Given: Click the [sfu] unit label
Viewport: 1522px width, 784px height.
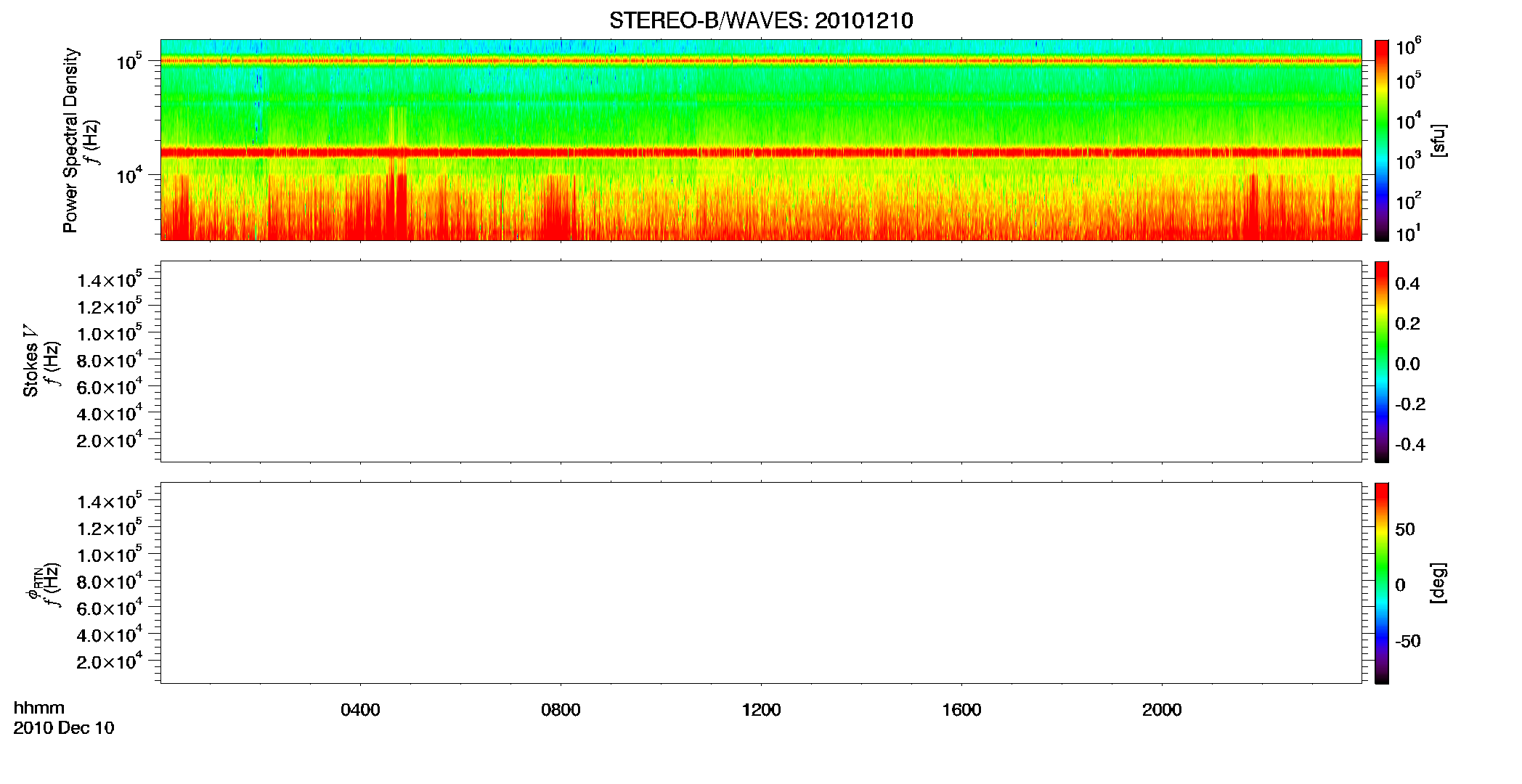Looking at the screenshot, I should tap(1438, 141).
